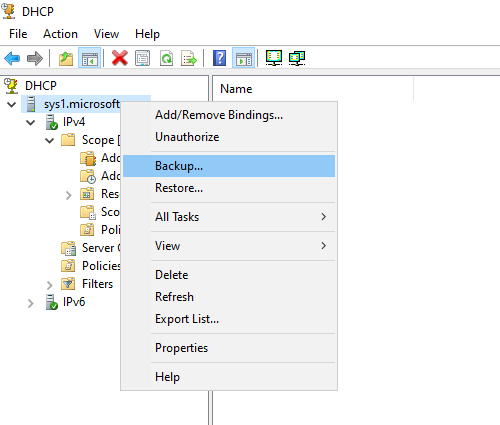500x425 pixels.
Task: Select the IPv4 node in tree
Action: click(x=74, y=122)
